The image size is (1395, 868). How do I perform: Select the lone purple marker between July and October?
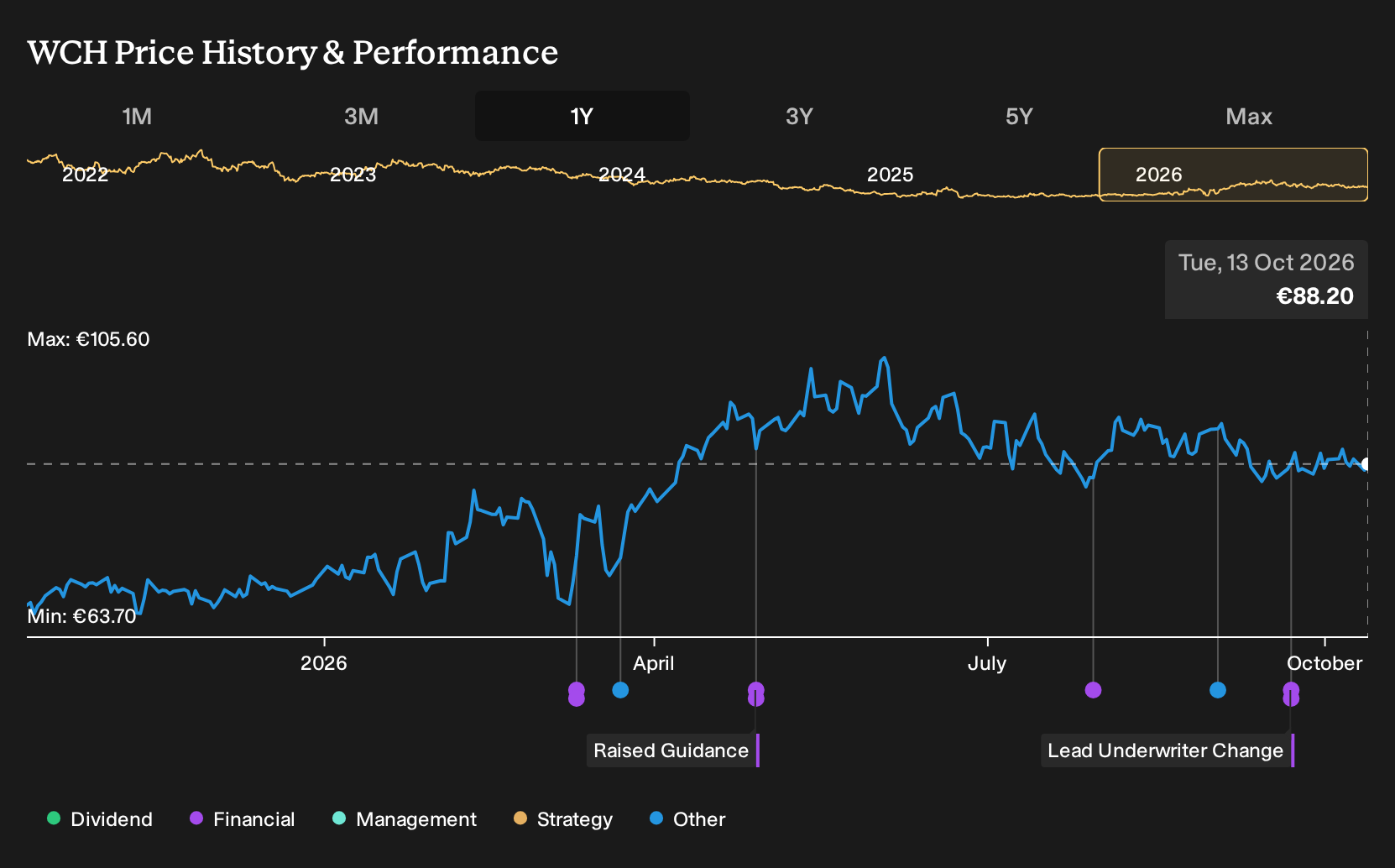click(1093, 690)
